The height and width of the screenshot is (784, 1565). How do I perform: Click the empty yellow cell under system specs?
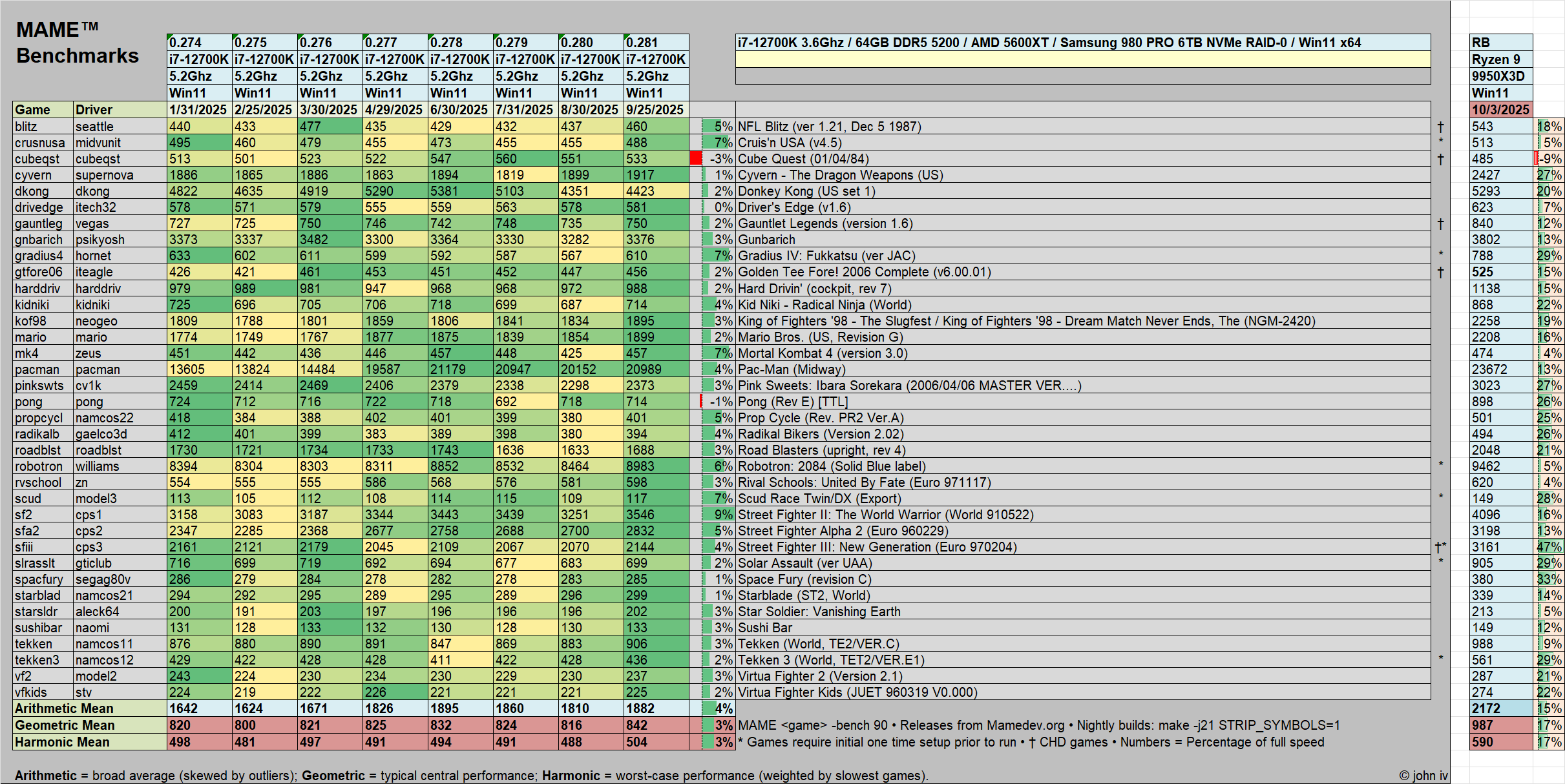click(x=1082, y=59)
